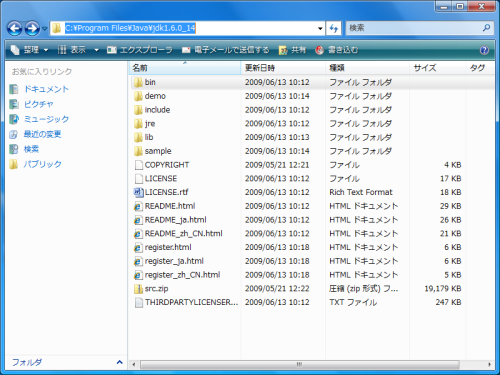Expand the 表示 view options arrow

pyautogui.click(x=96, y=50)
